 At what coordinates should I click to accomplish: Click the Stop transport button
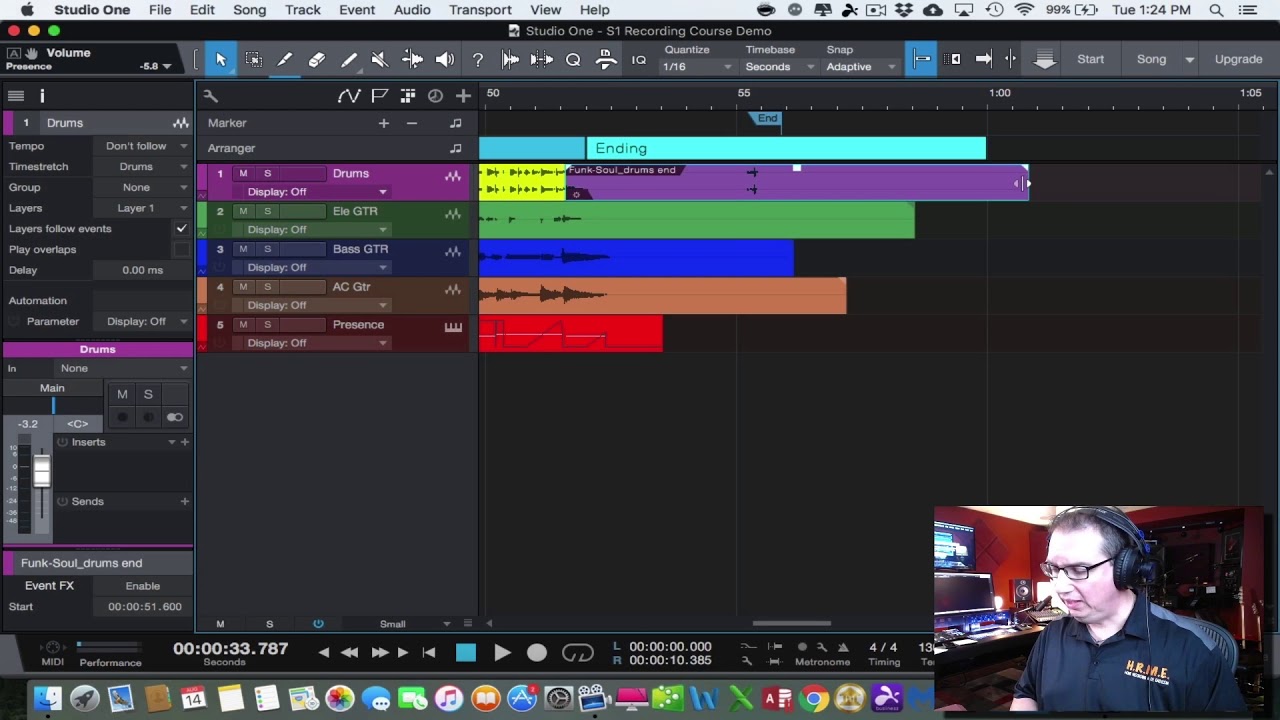tap(466, 653)
